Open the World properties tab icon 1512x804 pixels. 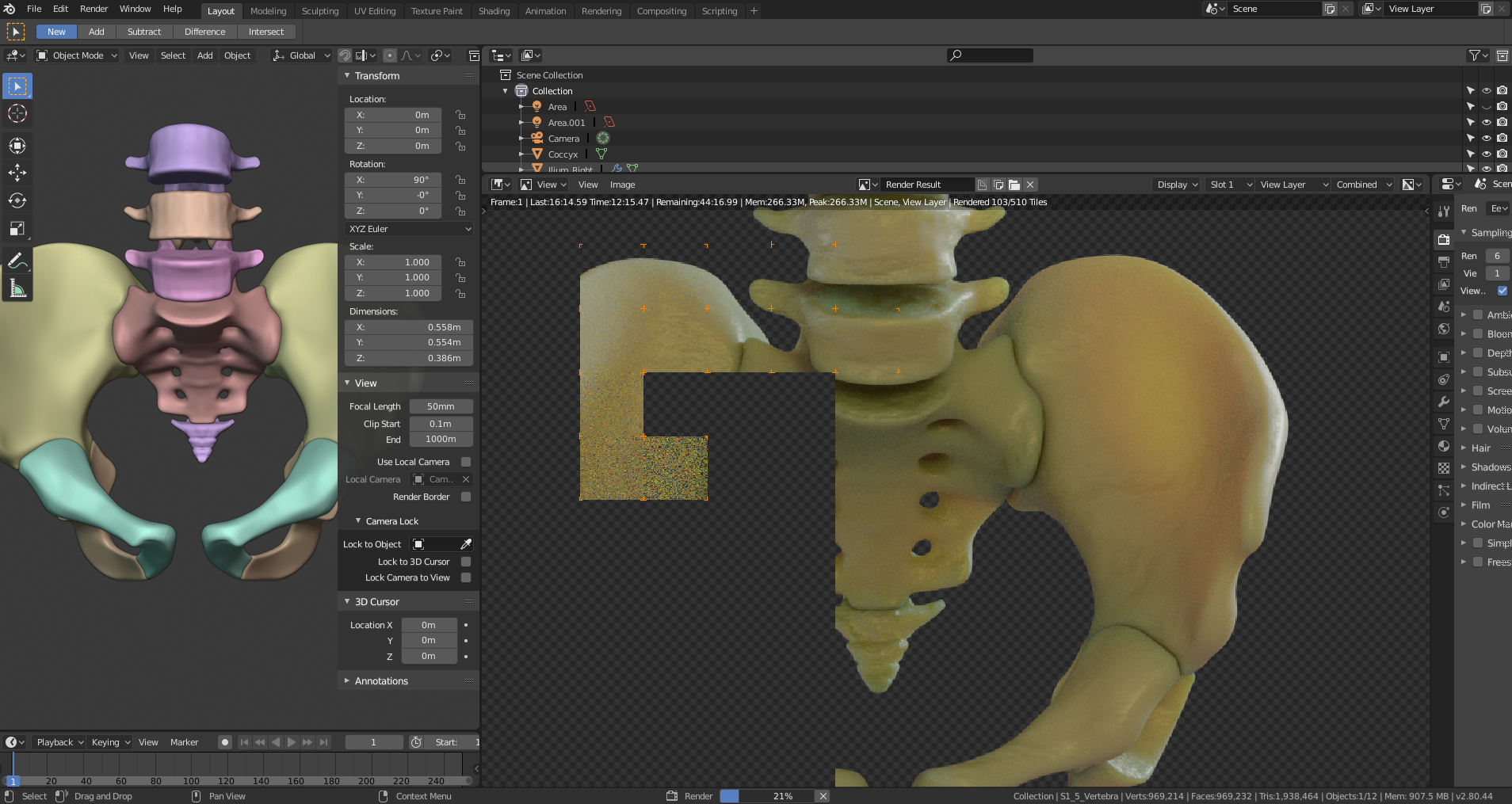pyautogui.click(x=1444, y=329)
